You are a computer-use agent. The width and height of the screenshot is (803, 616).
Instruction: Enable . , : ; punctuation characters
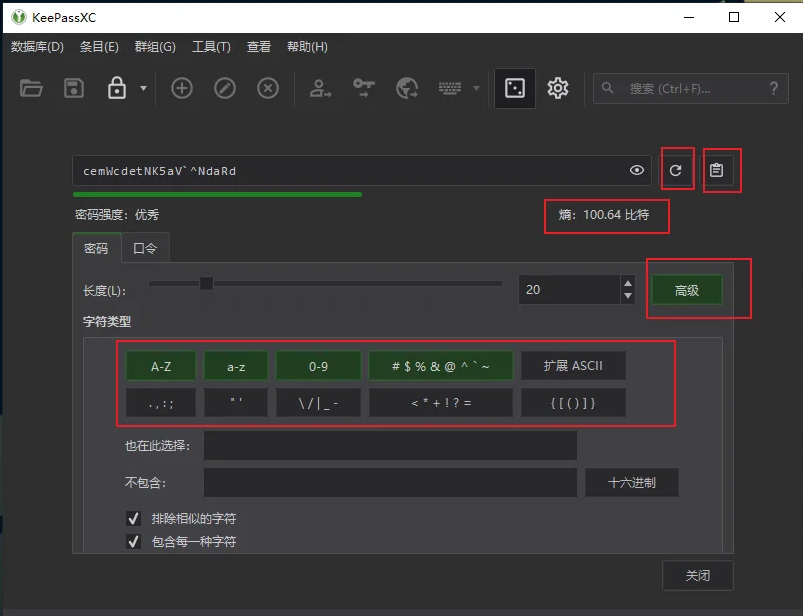coord(161,403)
